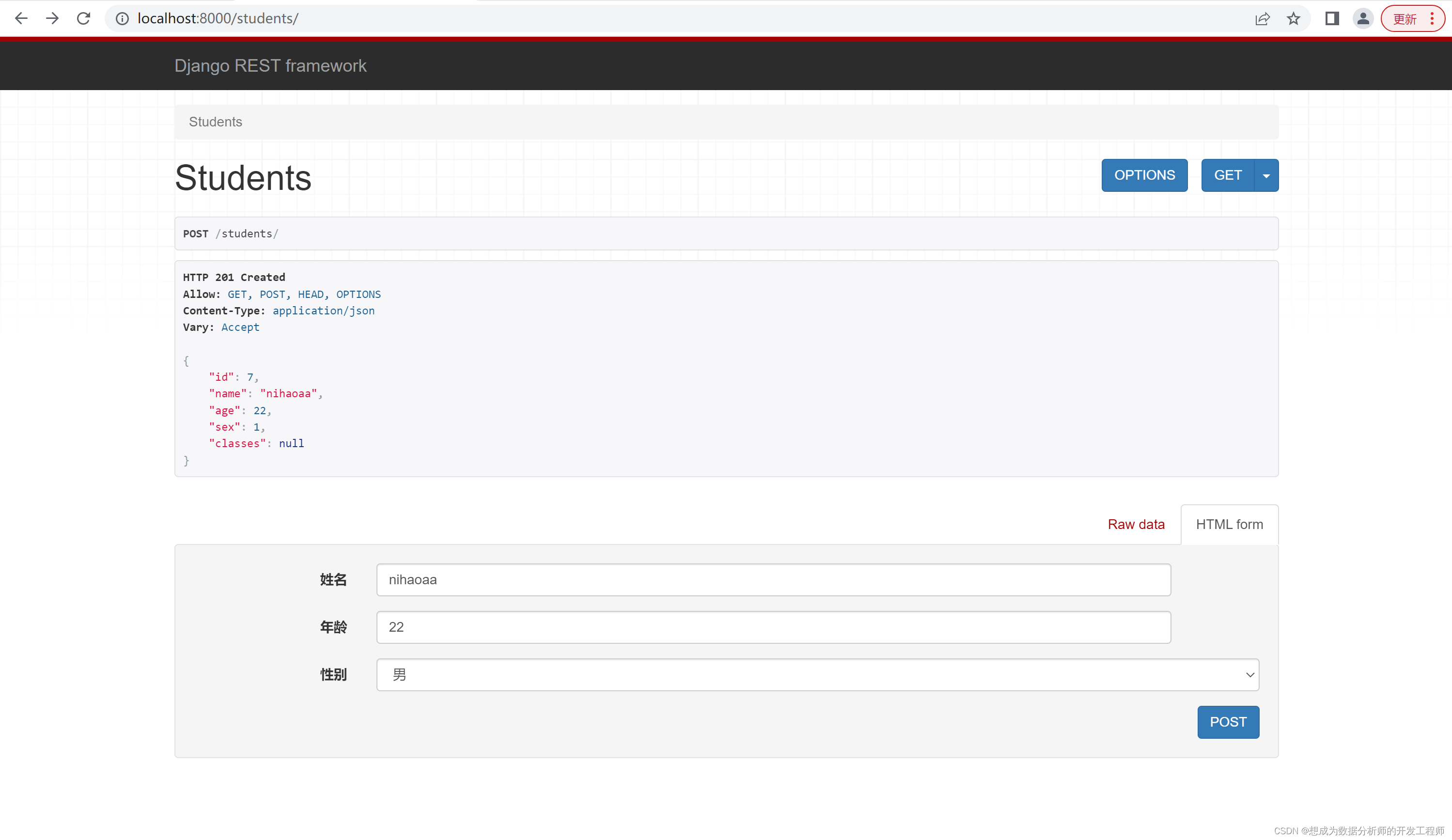
Task: Open the Chrome three-dot menu
Action: click(1432, 18)
